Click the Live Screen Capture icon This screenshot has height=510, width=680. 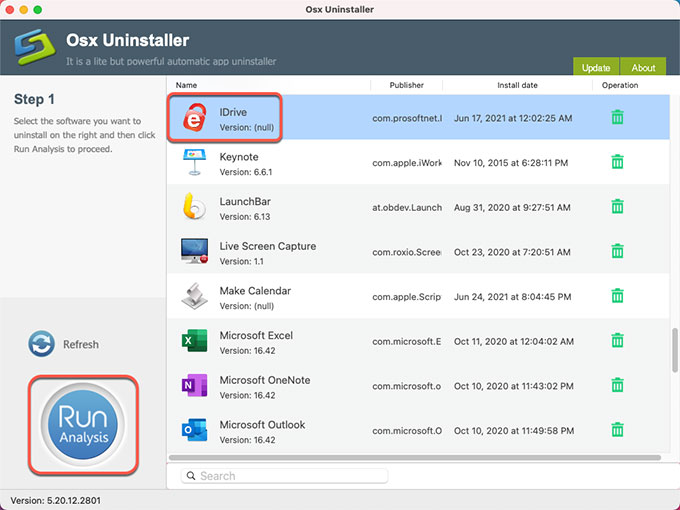pos(194,251)
